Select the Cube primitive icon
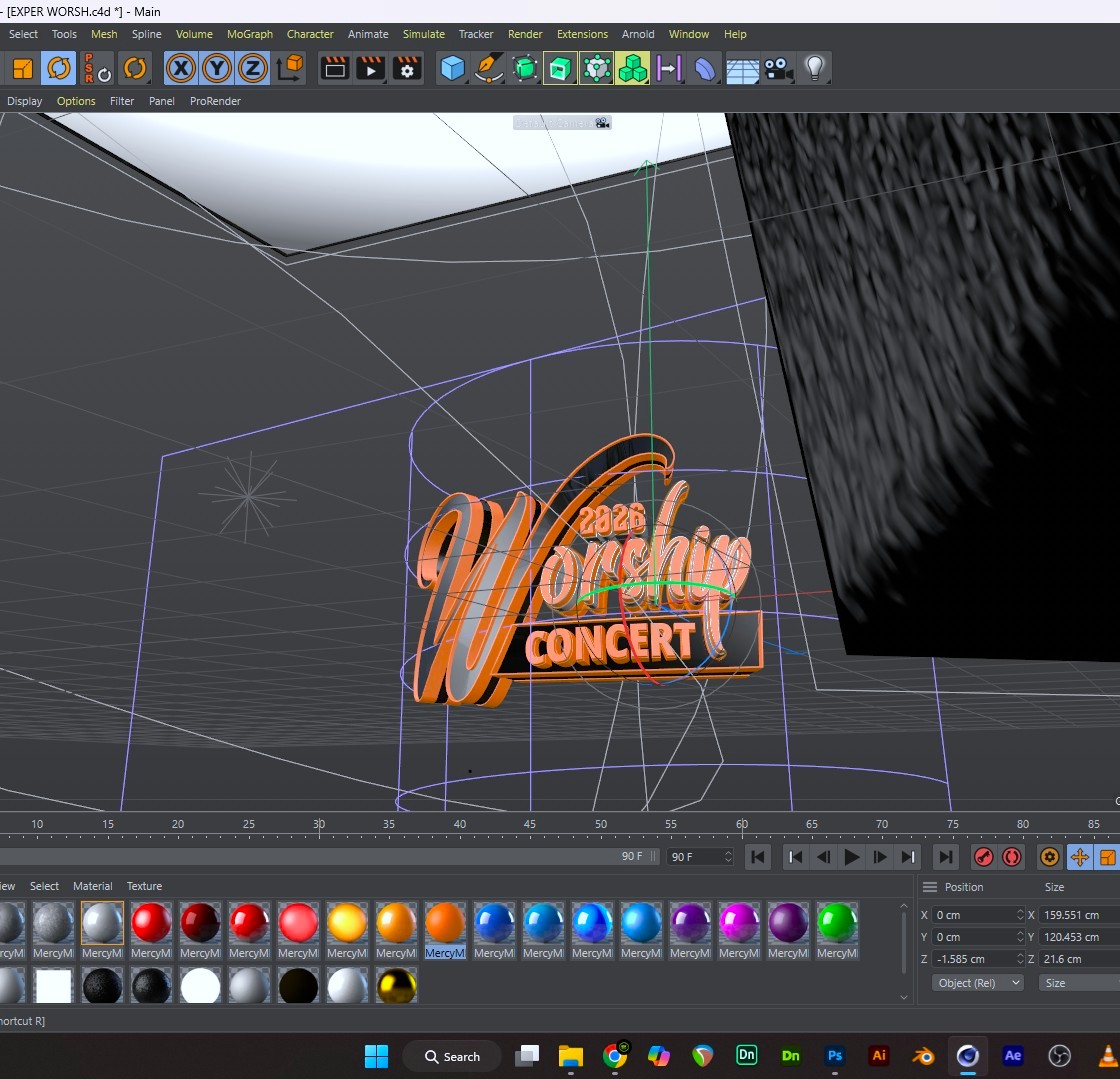Screen dimensions: 1120x1079 coord(453,69)
